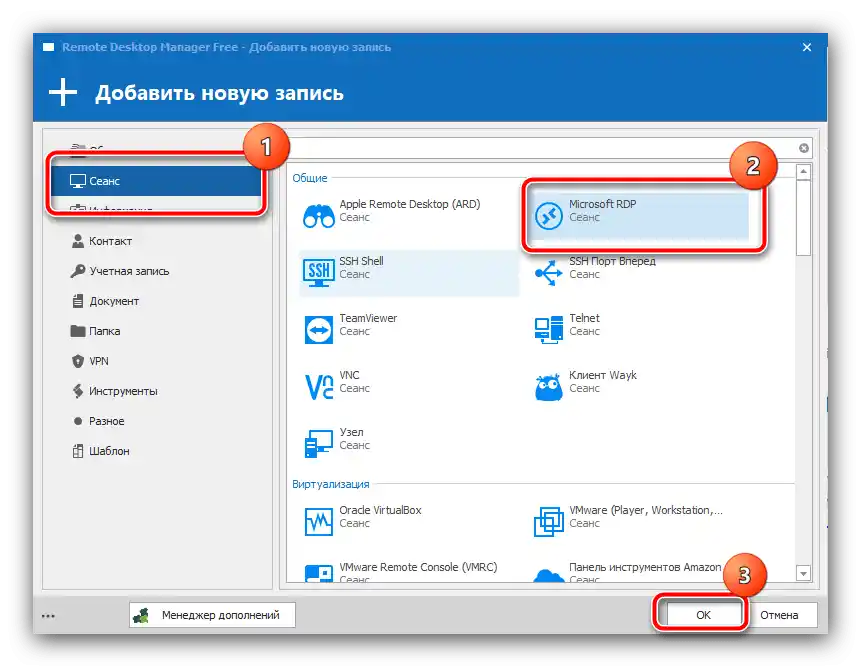Select the 'Oracle VirtualBox' entry label
Image resolution: width=861 pixels, height=667 pixels.
(380, 510)
